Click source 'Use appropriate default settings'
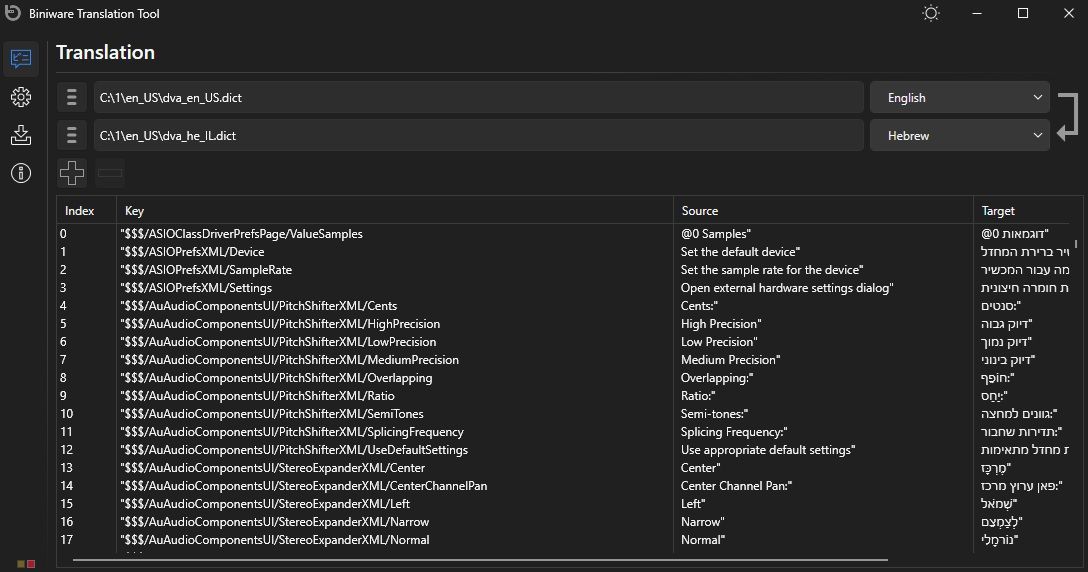Screen dimensions: 1088x572 pos(768,451)
